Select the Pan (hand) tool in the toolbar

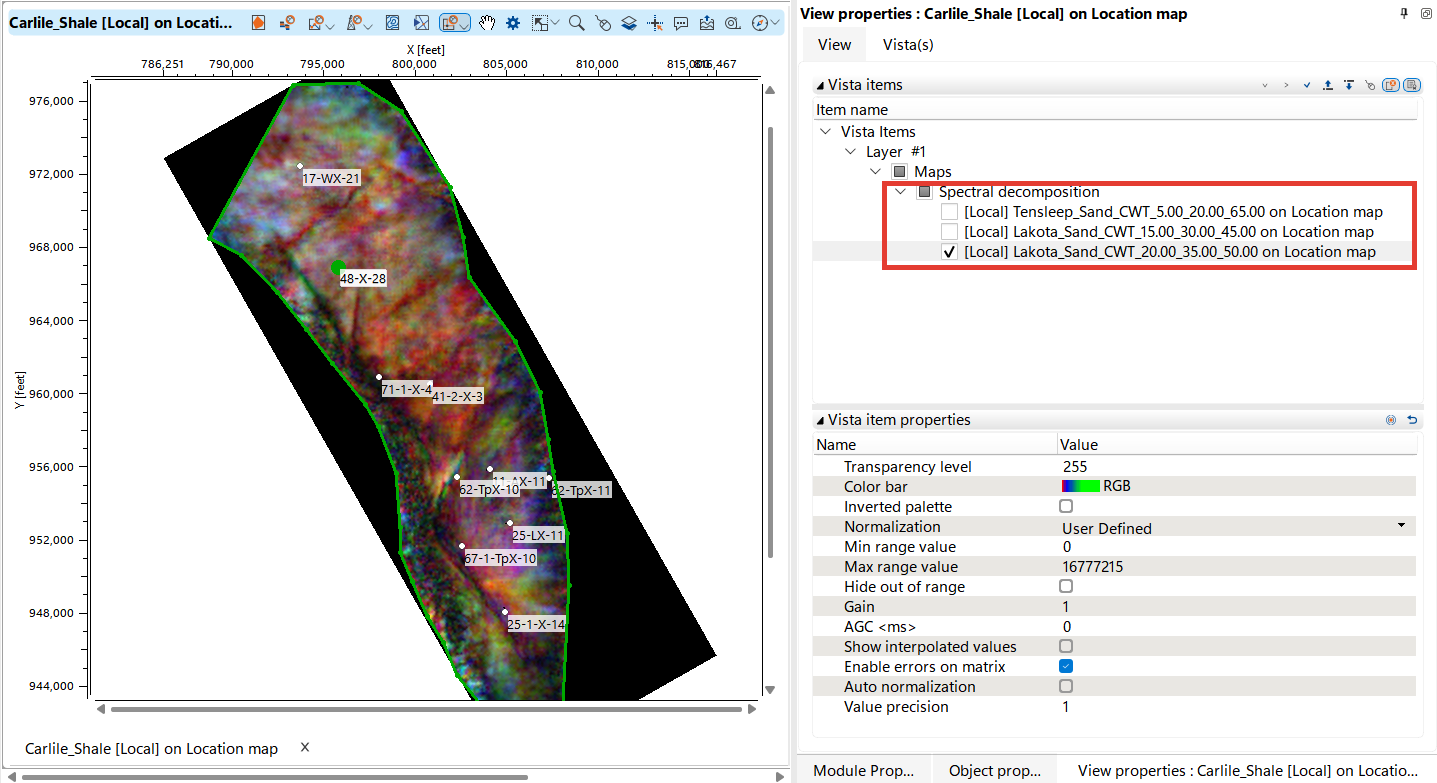click(486, 22)
